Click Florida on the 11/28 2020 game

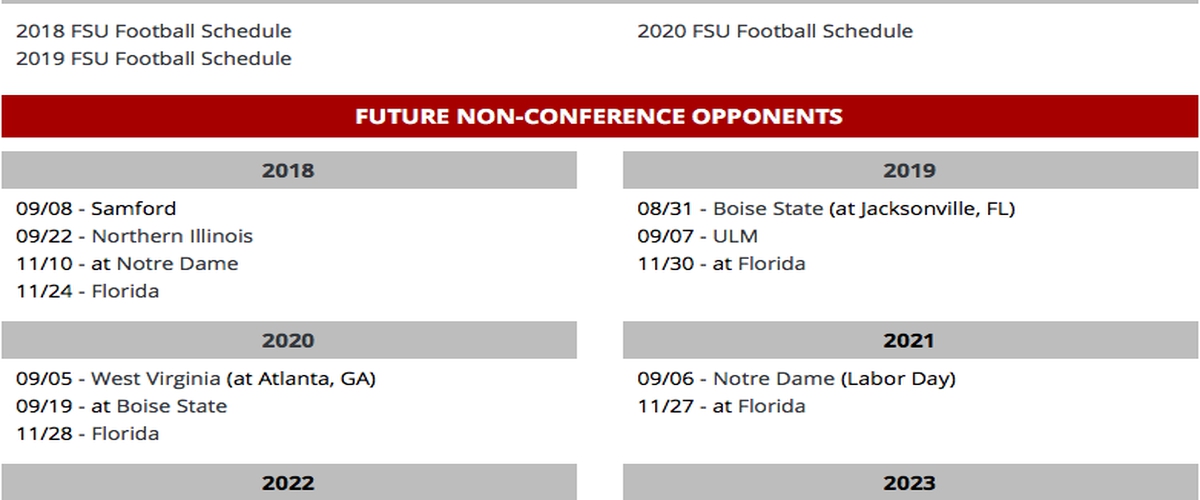125,433
